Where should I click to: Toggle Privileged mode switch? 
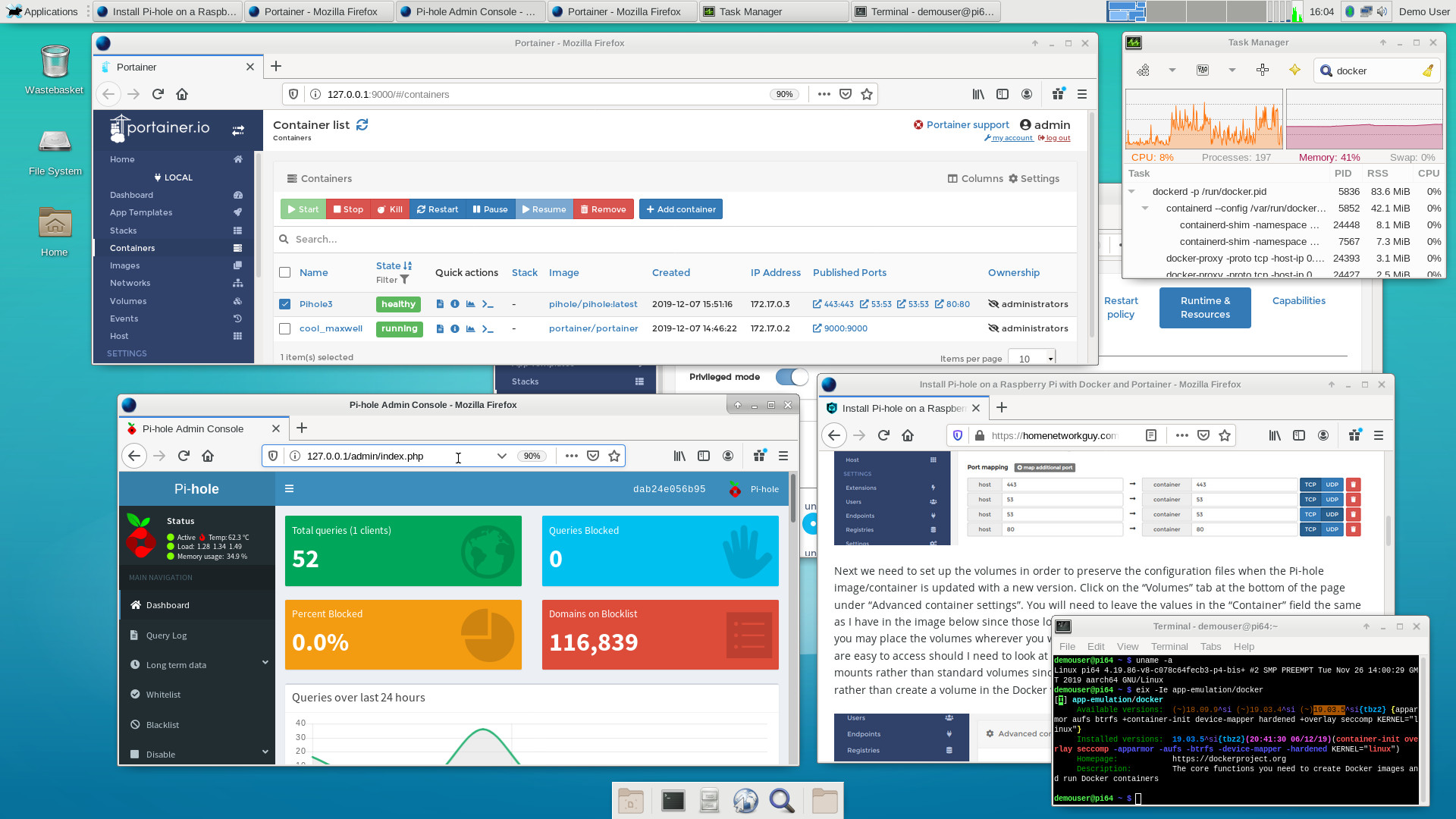click(792, 377)
